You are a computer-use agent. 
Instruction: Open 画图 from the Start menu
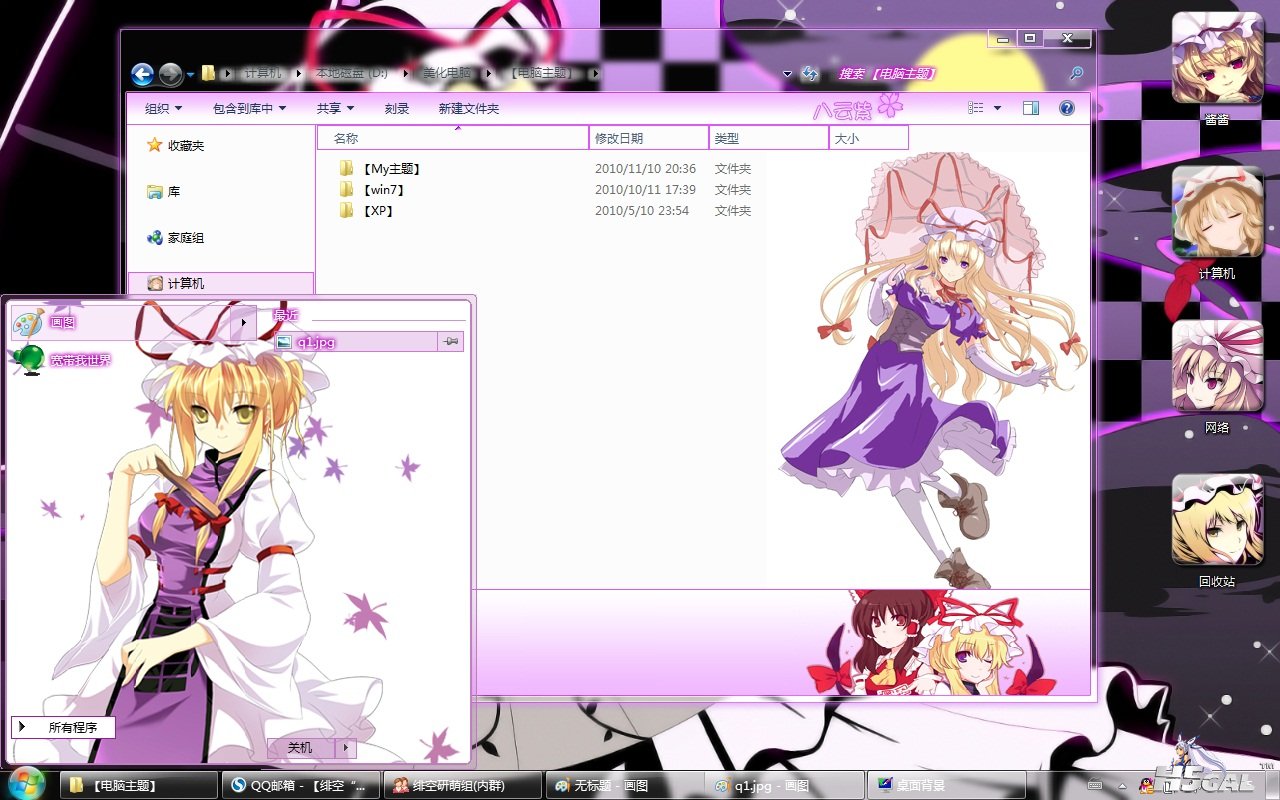pos(120,322)
